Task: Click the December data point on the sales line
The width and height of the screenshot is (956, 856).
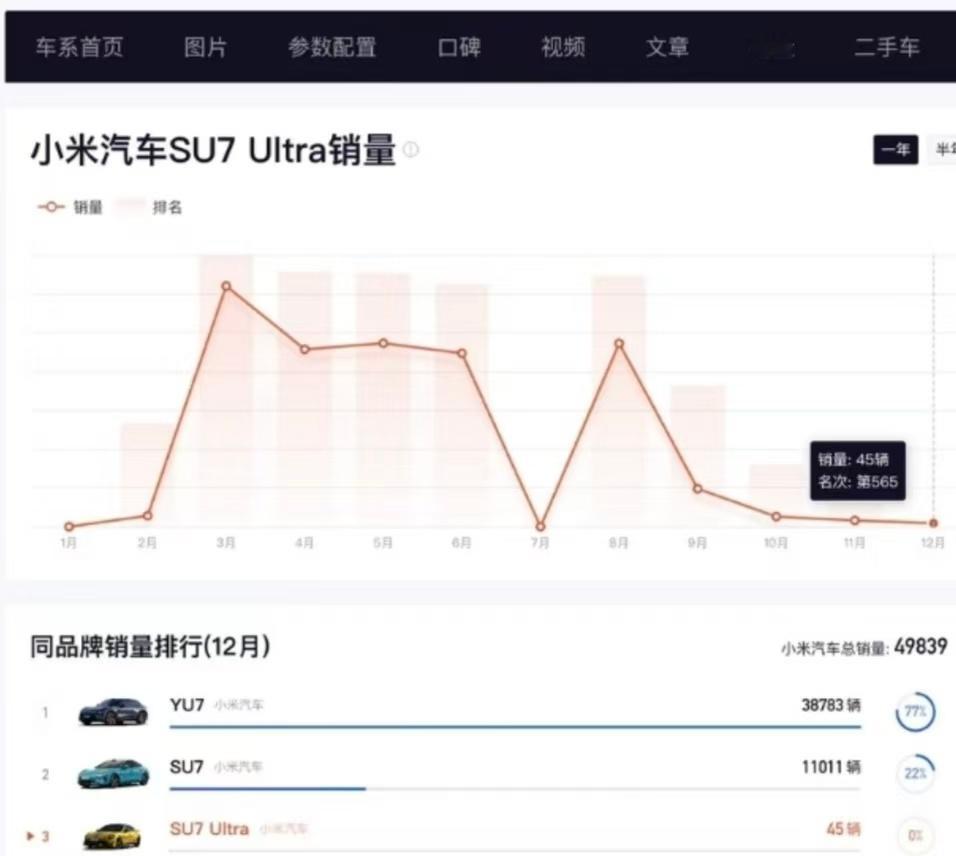Action: coord(934,522)
